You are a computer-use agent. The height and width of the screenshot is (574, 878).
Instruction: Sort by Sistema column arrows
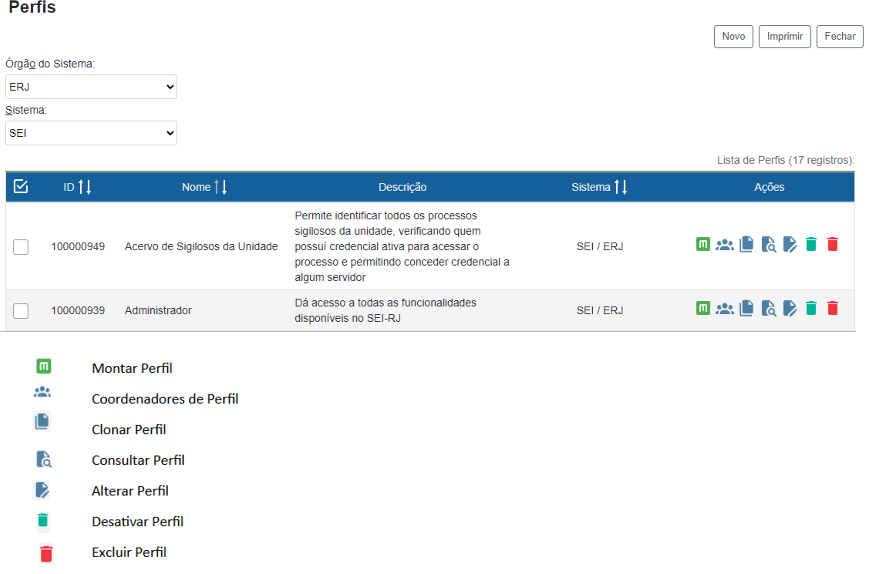coord(621,187)
